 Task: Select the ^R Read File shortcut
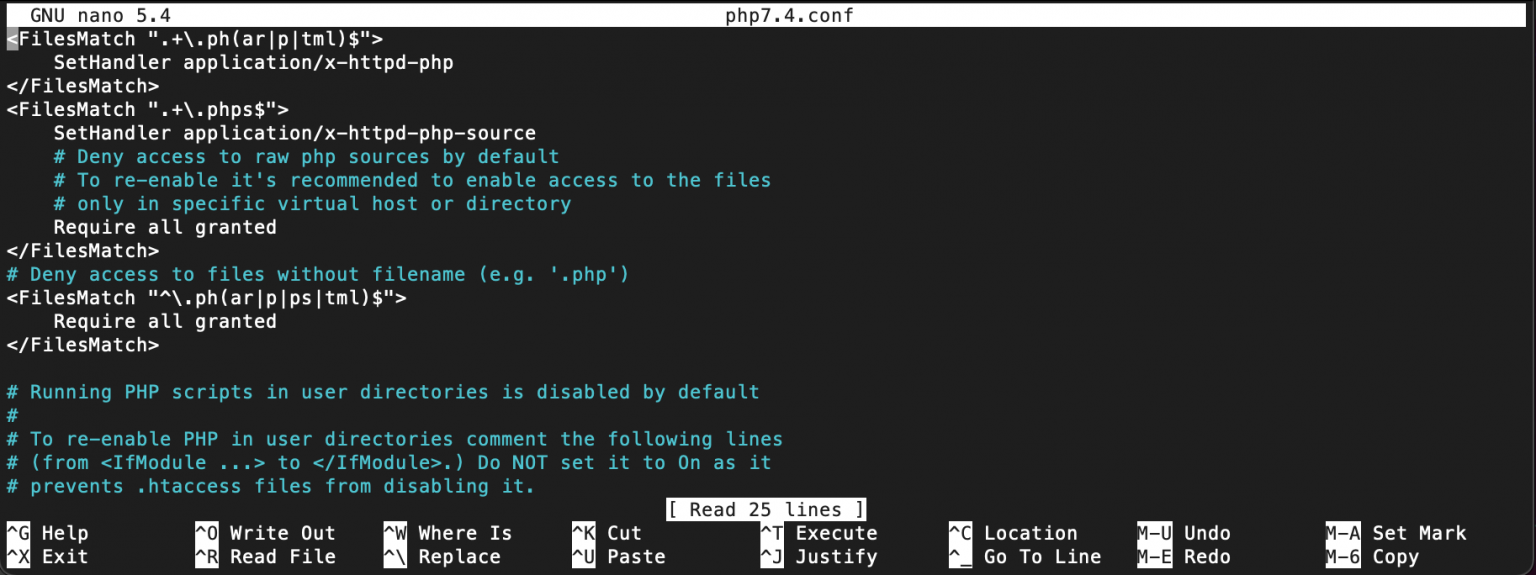pyautogui.click(x=265, y=557)
